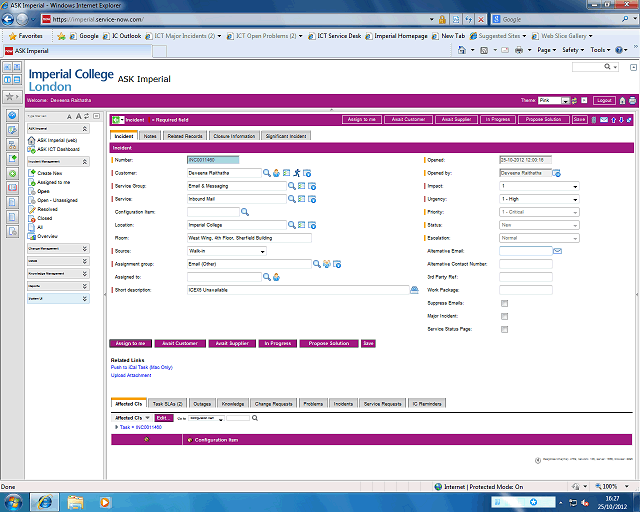Click the Short description suggestion icon
Viewport: 640px width, 512px height.
[x=414, y=290]
